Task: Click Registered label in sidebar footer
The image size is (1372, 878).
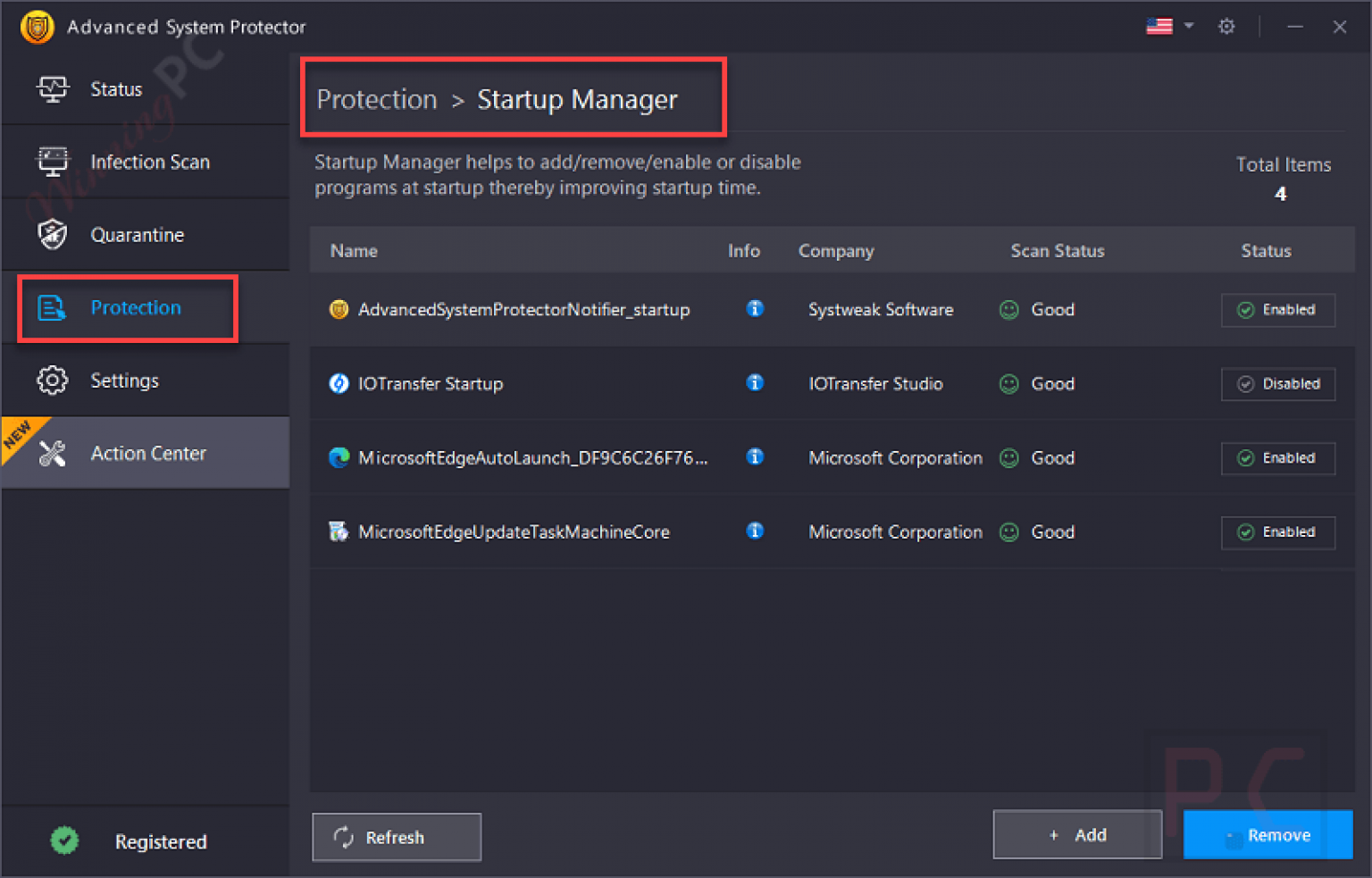Action: (161, 841)
